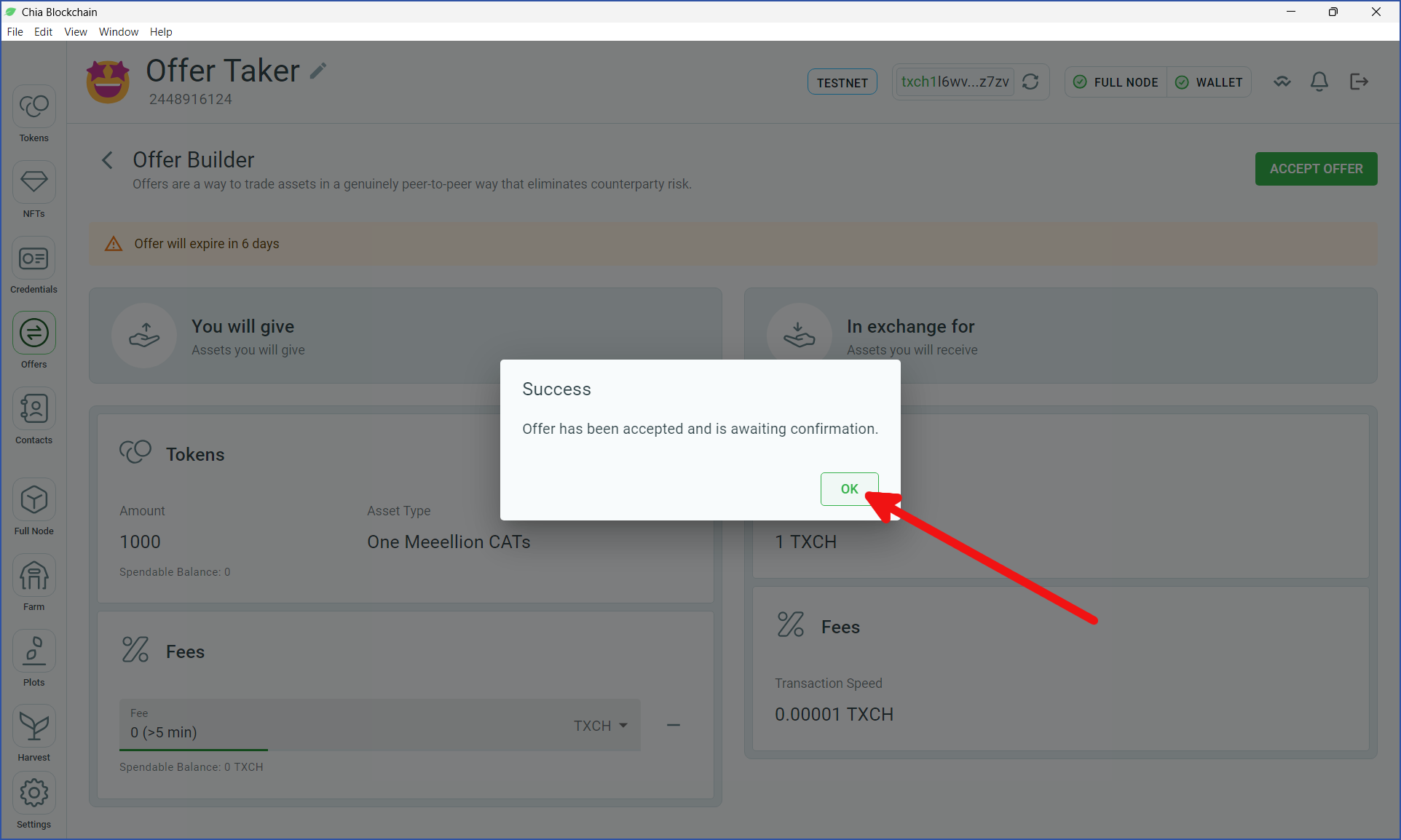Click the Accept Offer button
The image size is (1401, 840).
pos(1316,169)
